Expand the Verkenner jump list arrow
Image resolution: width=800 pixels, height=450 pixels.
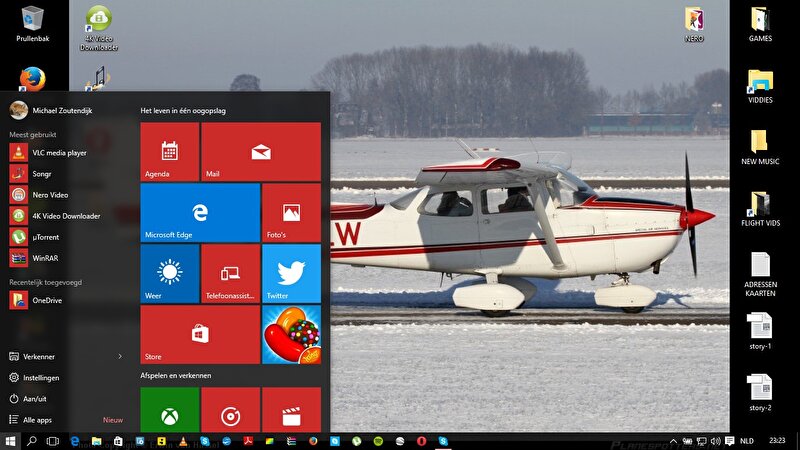coord(120,356)
